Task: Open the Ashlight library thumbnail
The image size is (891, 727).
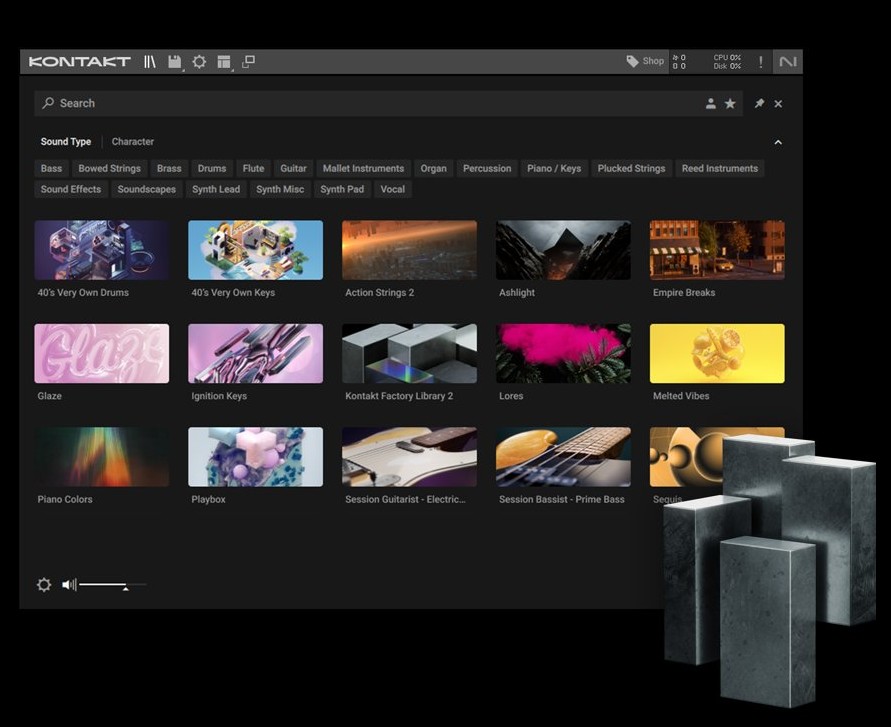Action: click(x=563, y=250)
